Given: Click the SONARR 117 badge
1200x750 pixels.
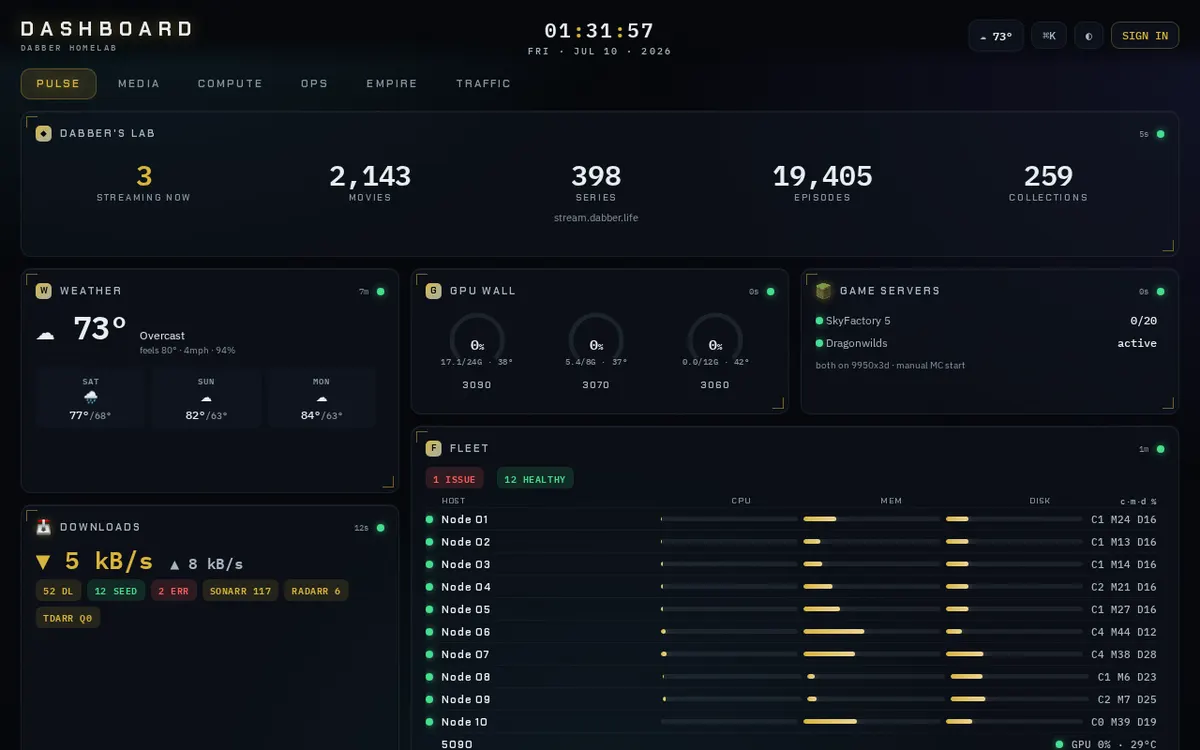Looking at the screenshot, I should (240, 591).
